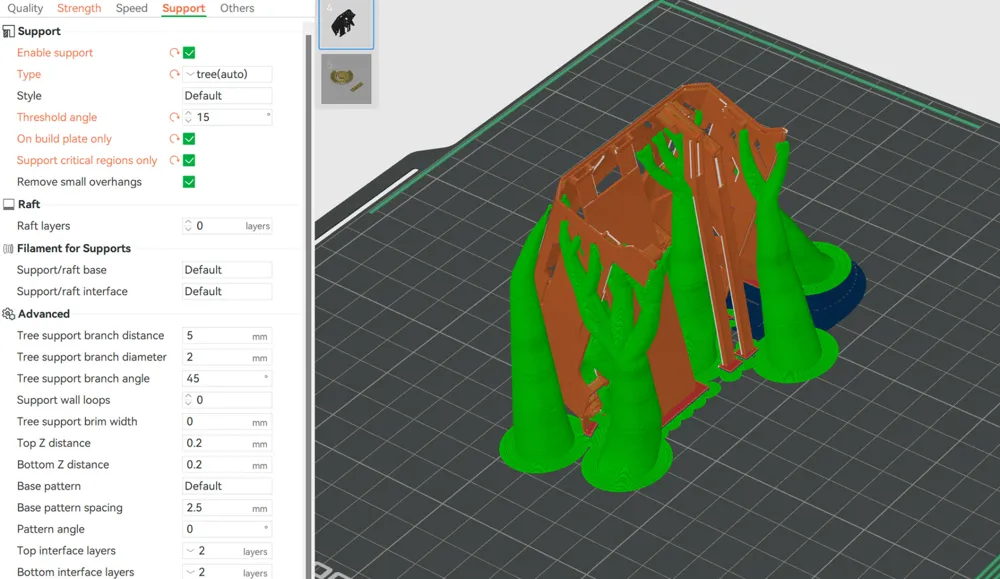This screenshot has width=1000, height=579.
Task: Click the Support wall loops label
Action: [63, 400]
